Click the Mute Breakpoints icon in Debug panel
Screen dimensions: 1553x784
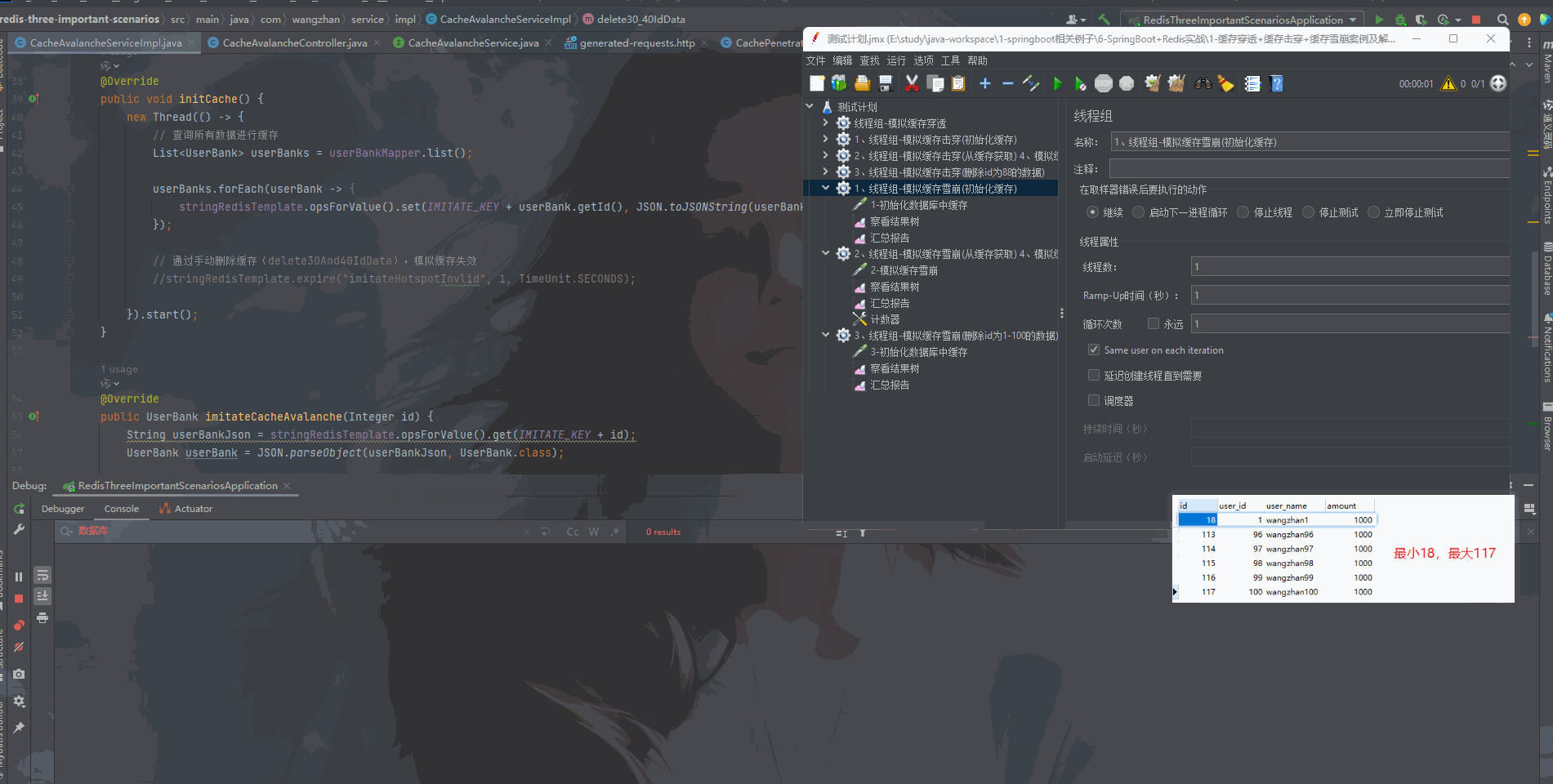click(x=19, y=647)
